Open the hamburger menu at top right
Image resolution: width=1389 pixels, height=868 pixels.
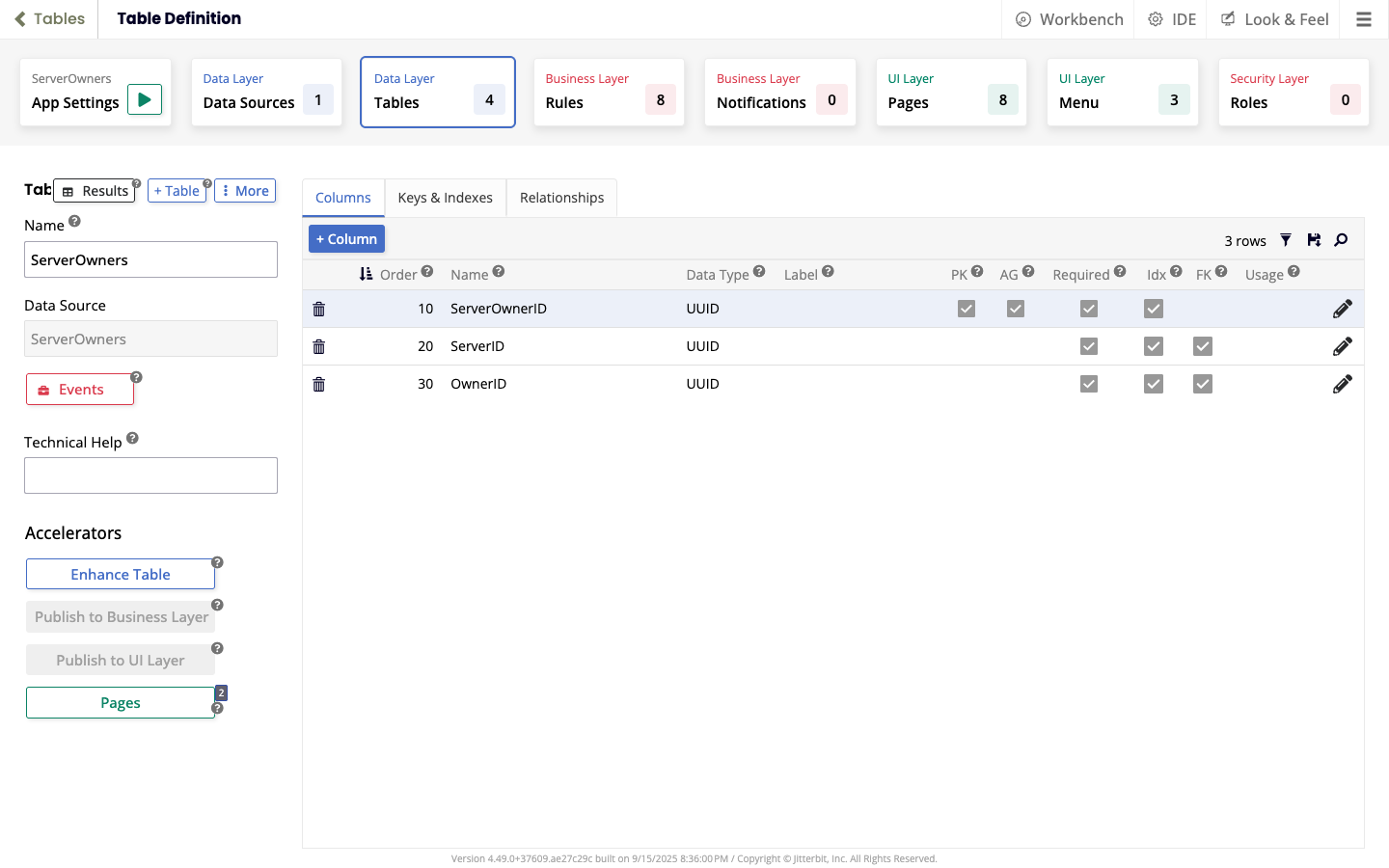coord(1363,19)
